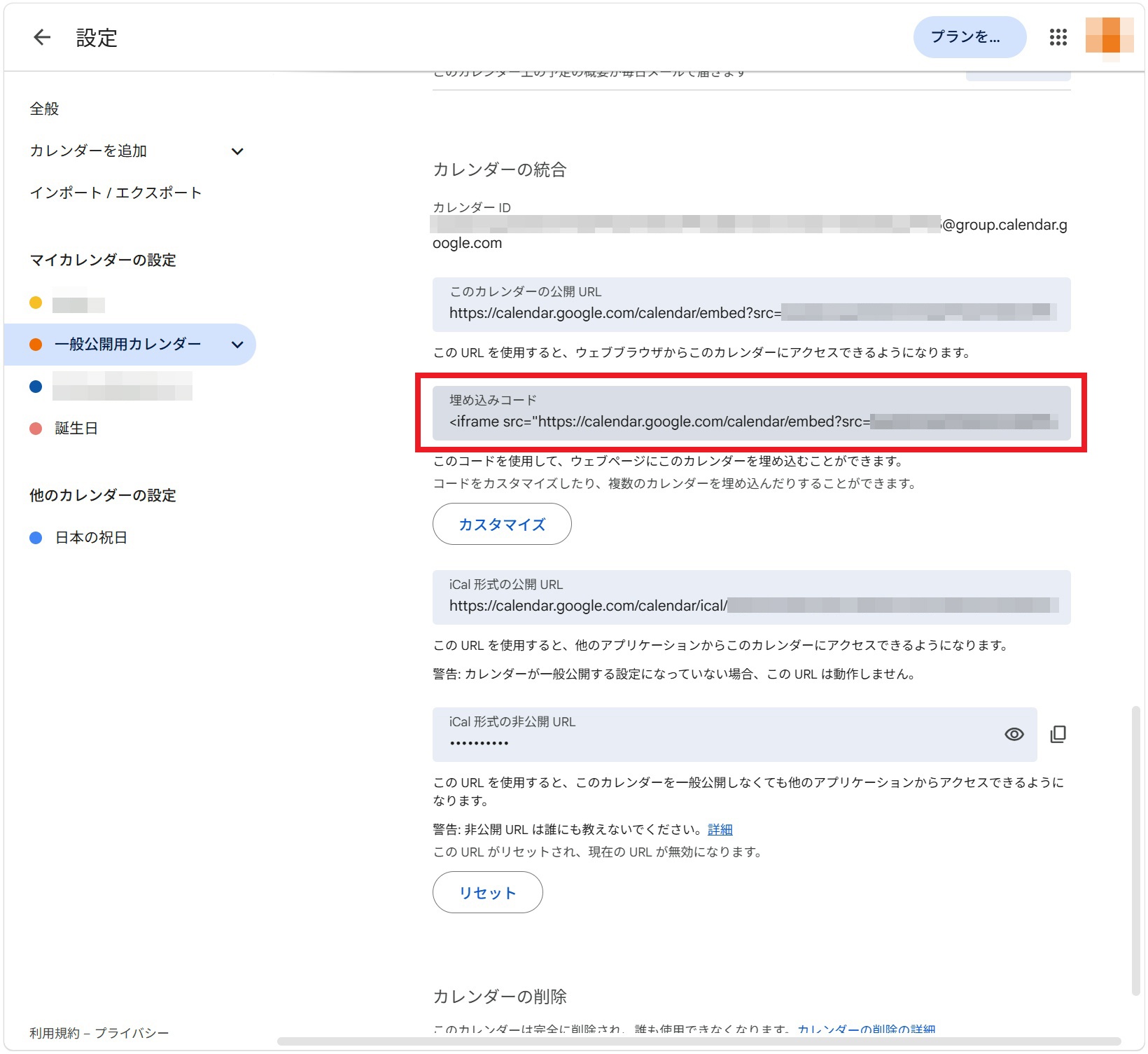
Task: Open カレンダーの削除の詳細 link
Action: 867,1029
